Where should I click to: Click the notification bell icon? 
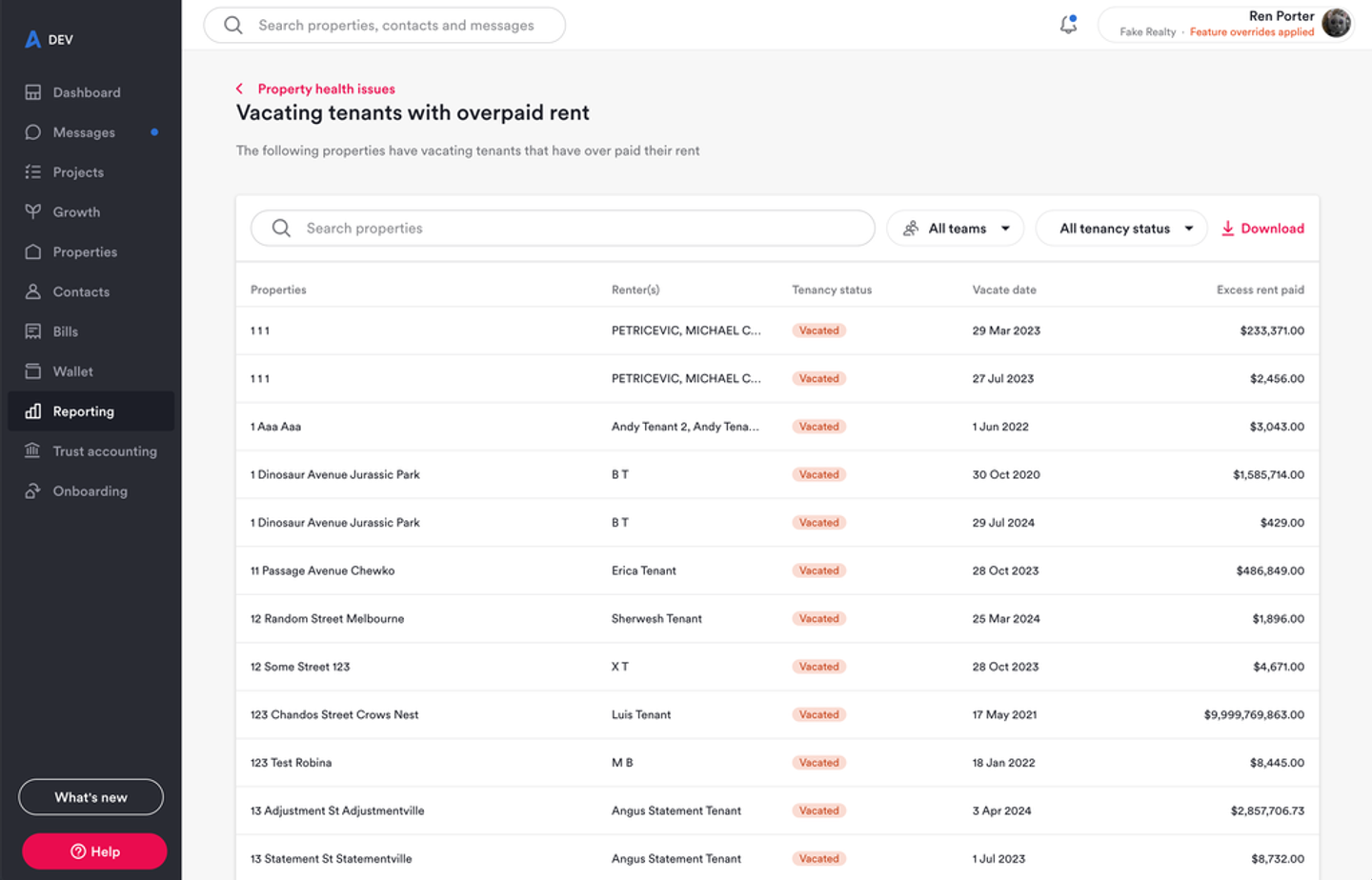(1068, 25)
